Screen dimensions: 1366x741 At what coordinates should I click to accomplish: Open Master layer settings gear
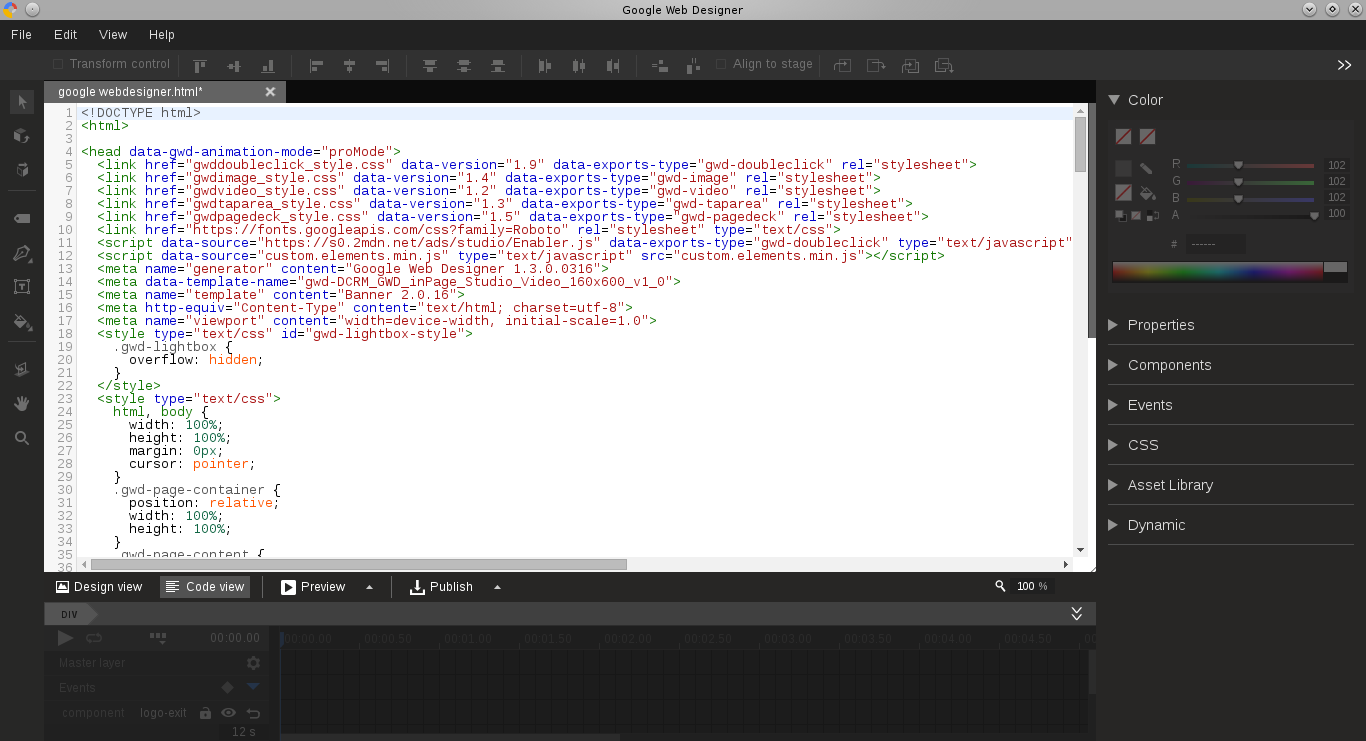point(253,662)
